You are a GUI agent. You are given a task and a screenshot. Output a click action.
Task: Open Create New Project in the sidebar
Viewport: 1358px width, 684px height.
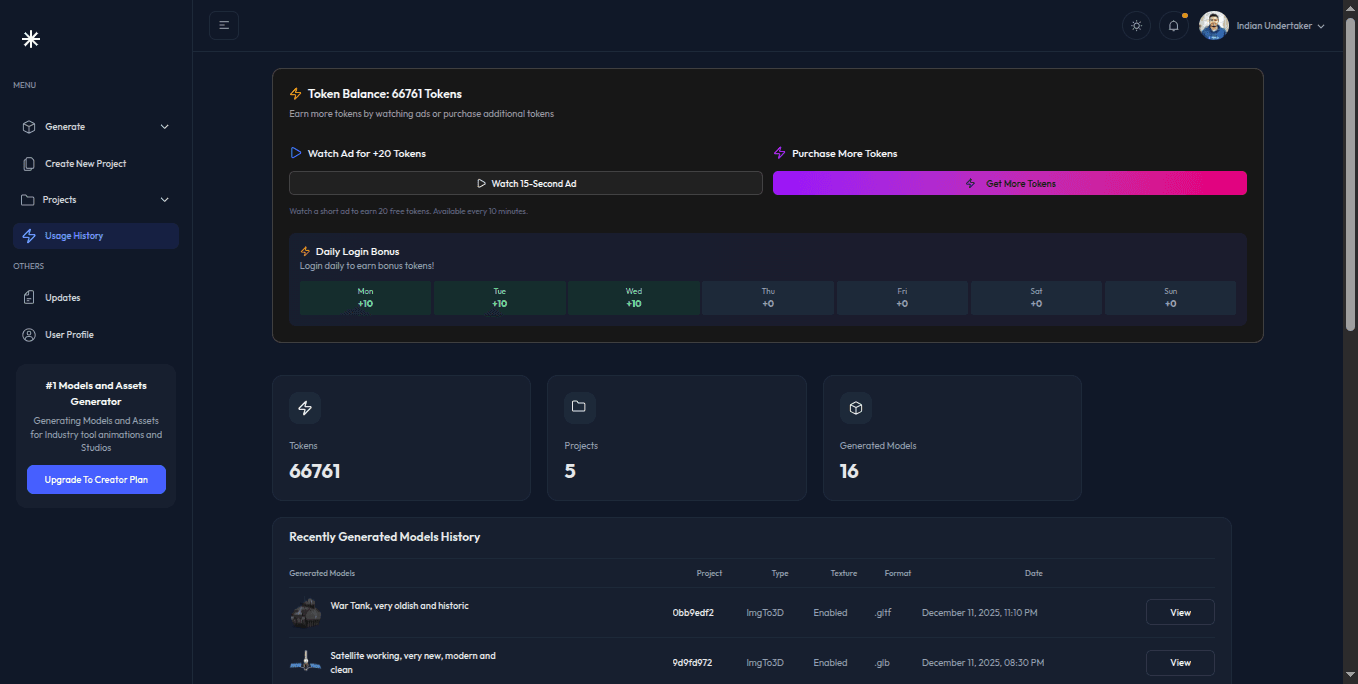[x=85, y=164]
